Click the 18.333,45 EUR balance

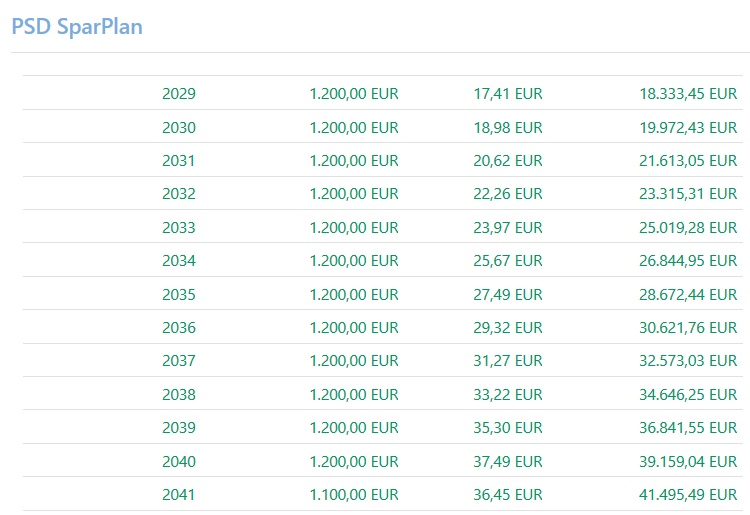pyautogui.click(x=688, y=94)
